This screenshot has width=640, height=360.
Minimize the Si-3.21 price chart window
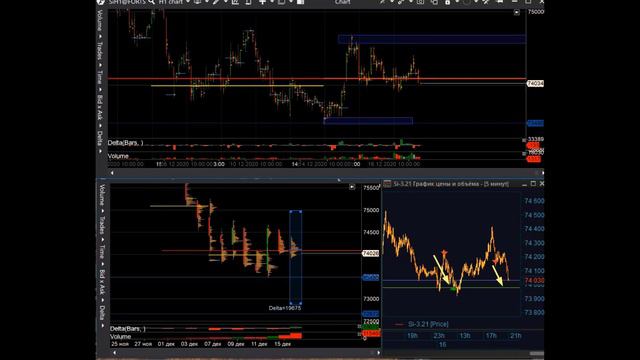(x=524, y=184)
